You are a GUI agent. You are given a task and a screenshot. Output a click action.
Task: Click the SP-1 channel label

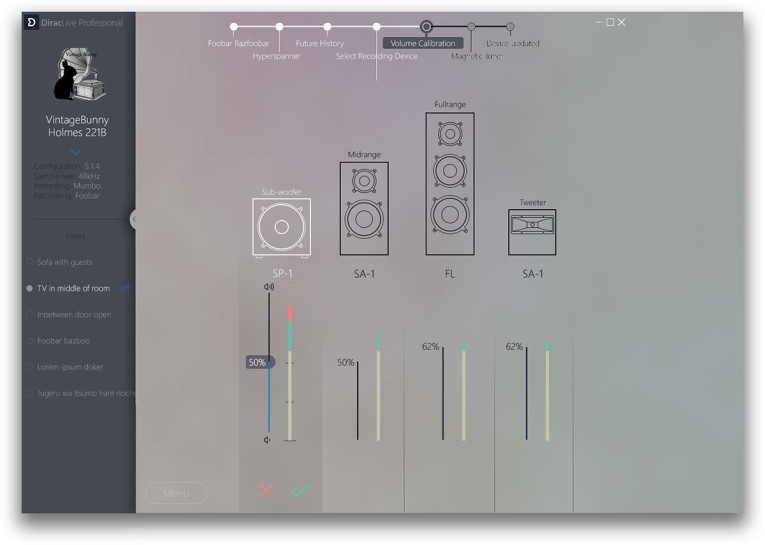(282, 274)
